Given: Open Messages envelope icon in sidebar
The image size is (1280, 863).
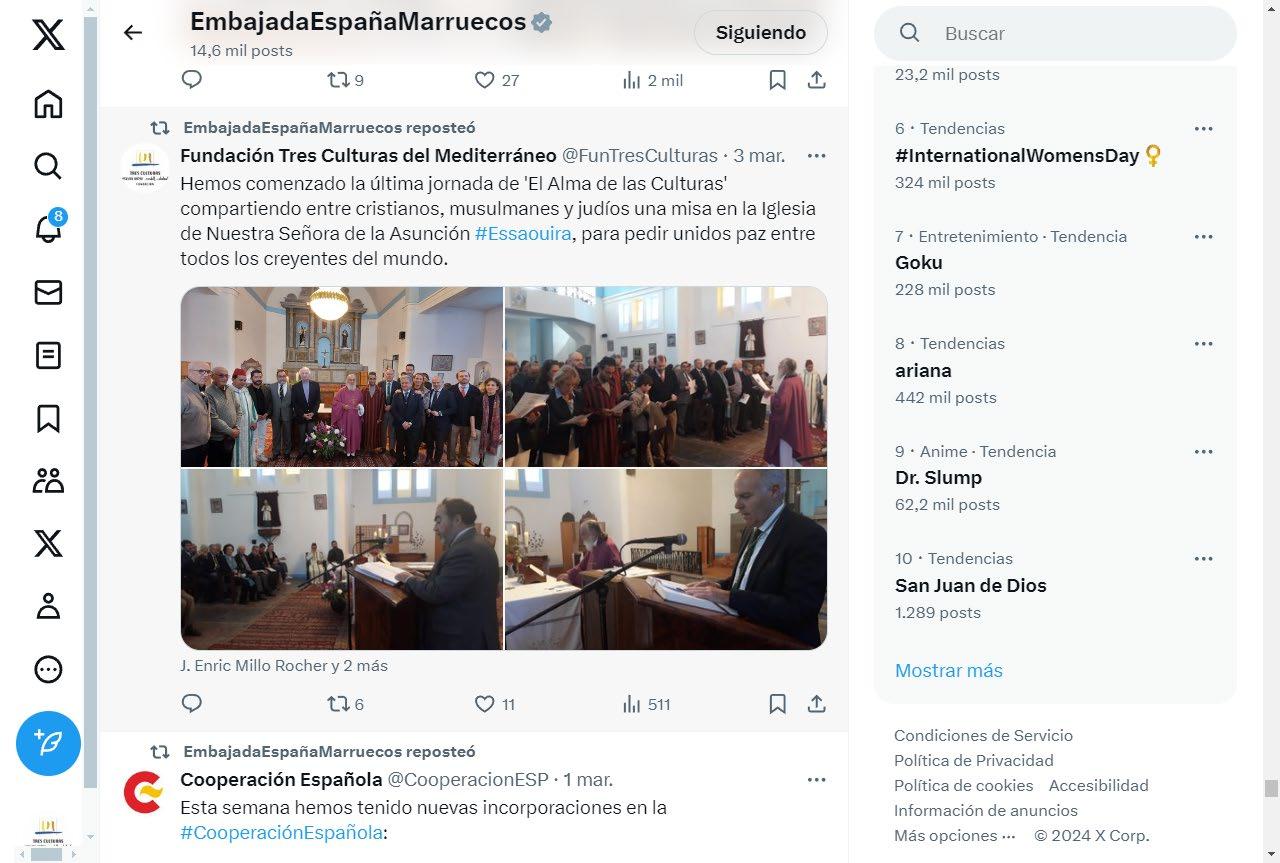Looking at the screenshot, I should pos(48,292).
